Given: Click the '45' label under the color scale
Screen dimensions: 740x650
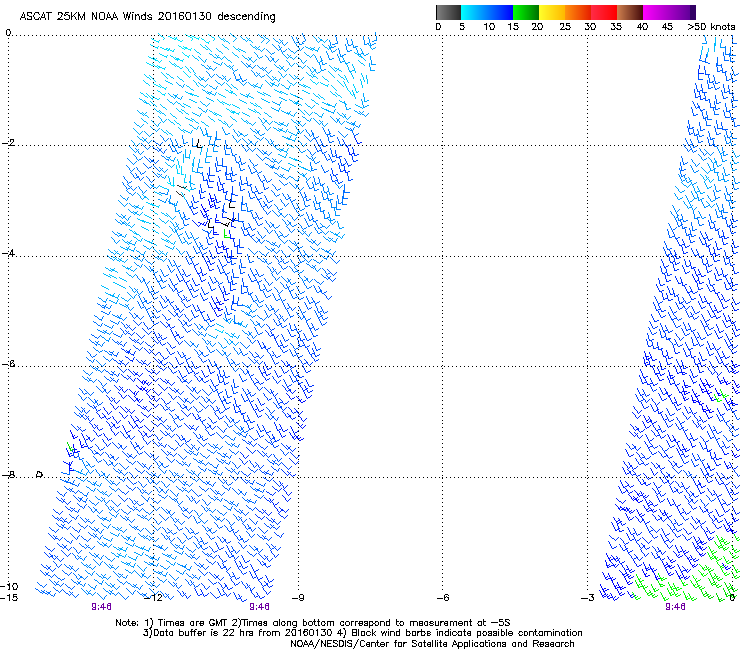Looking at the screenshot, I should [667, 26].
